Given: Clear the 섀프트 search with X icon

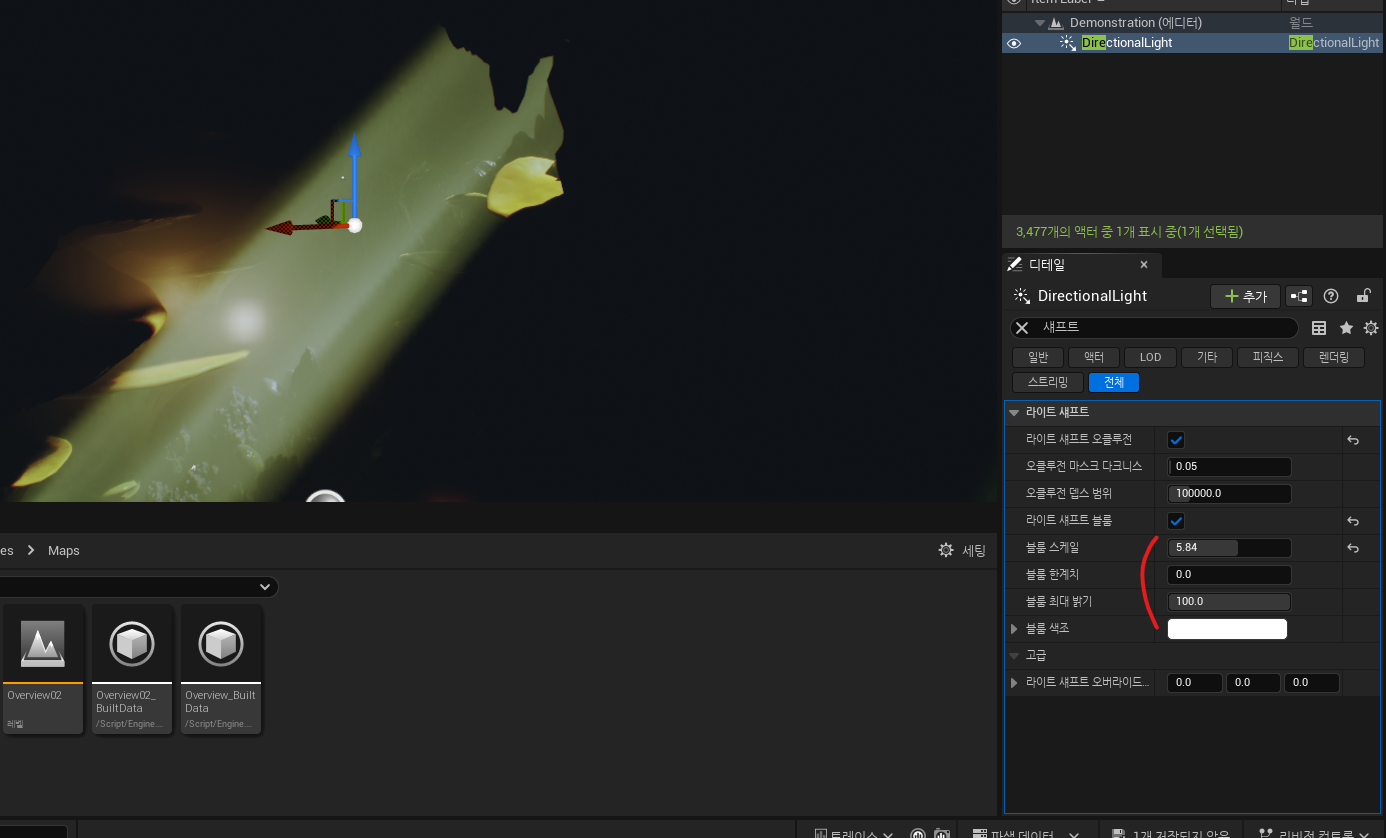Looking at the screenshot, I should [1021, 328].
